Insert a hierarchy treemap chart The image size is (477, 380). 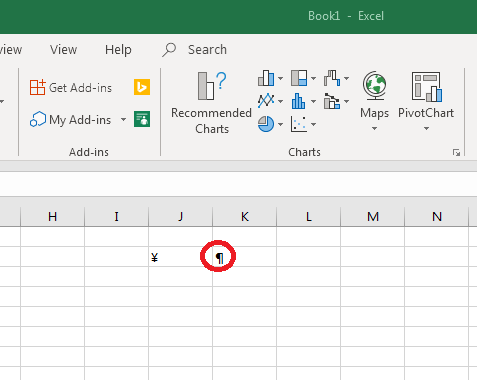299,78
